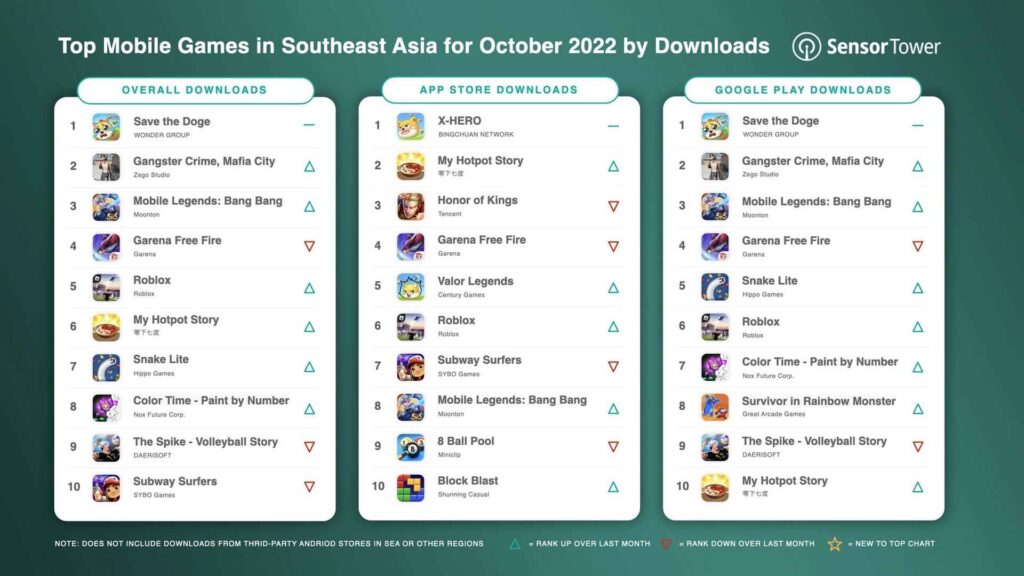Click Mobile Legends icon in Overall Downloads
Screen dimensions: 1024x576
click(x=106, y=206)
